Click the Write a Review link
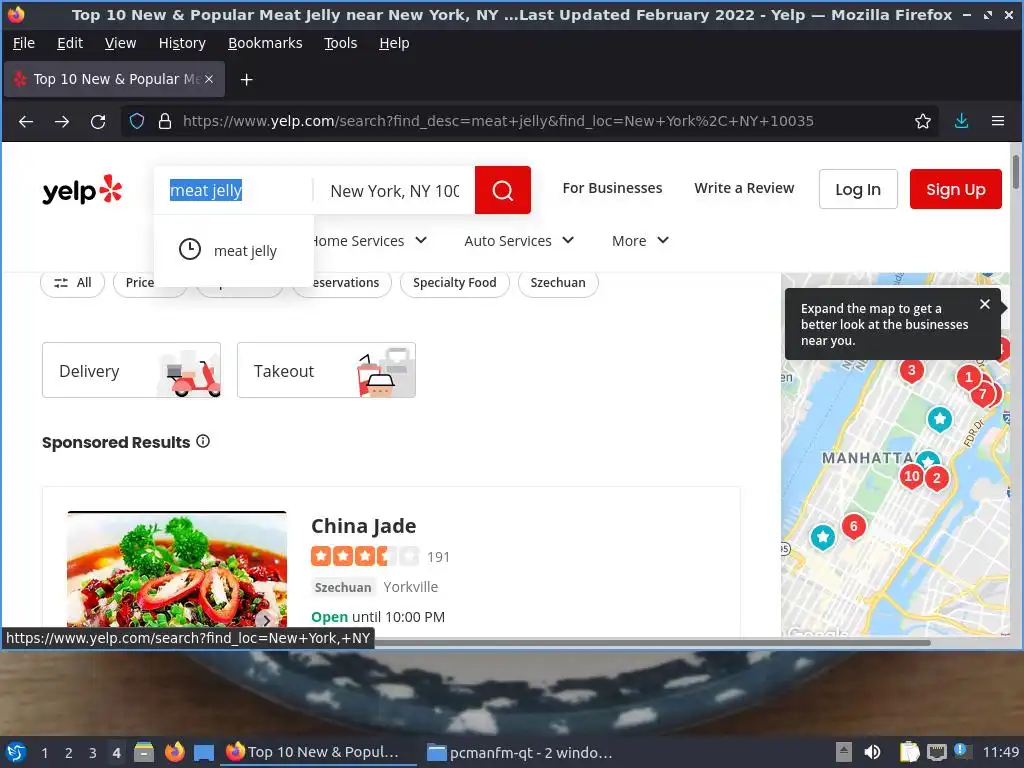This screenshot has width=1024, height=768. 744,188
